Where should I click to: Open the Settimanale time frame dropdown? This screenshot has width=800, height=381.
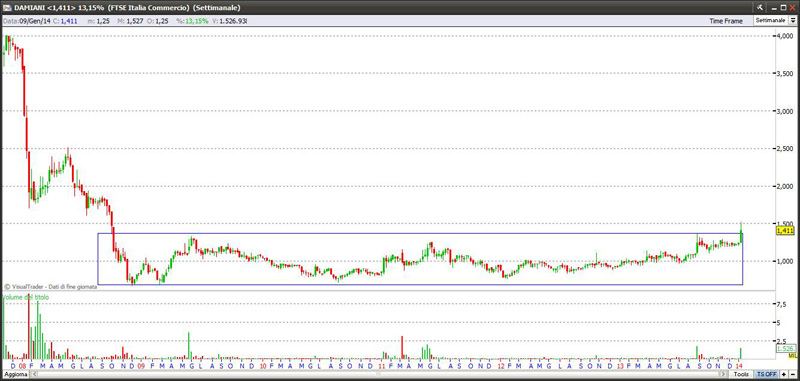click(775, 20)
